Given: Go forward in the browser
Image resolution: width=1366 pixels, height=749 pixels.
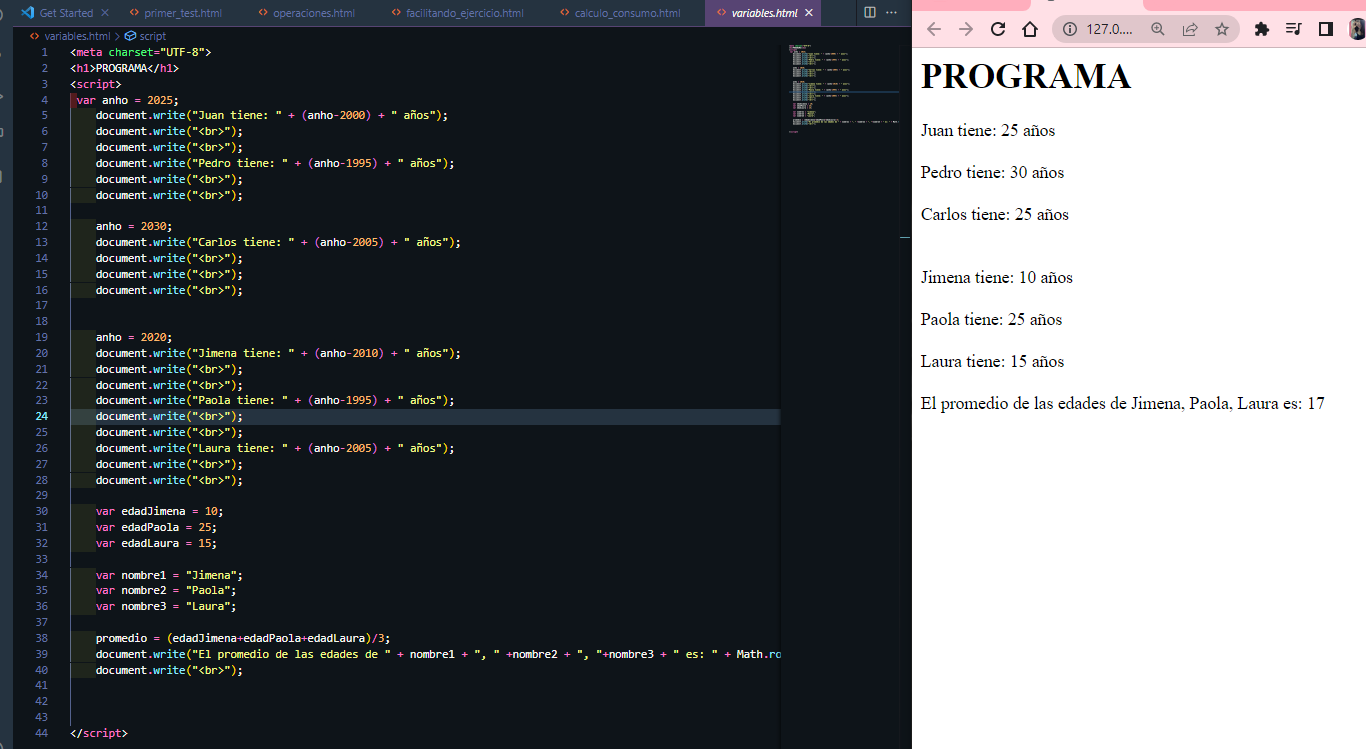Looking at the screenshot, I should click(x=966, y=29).
